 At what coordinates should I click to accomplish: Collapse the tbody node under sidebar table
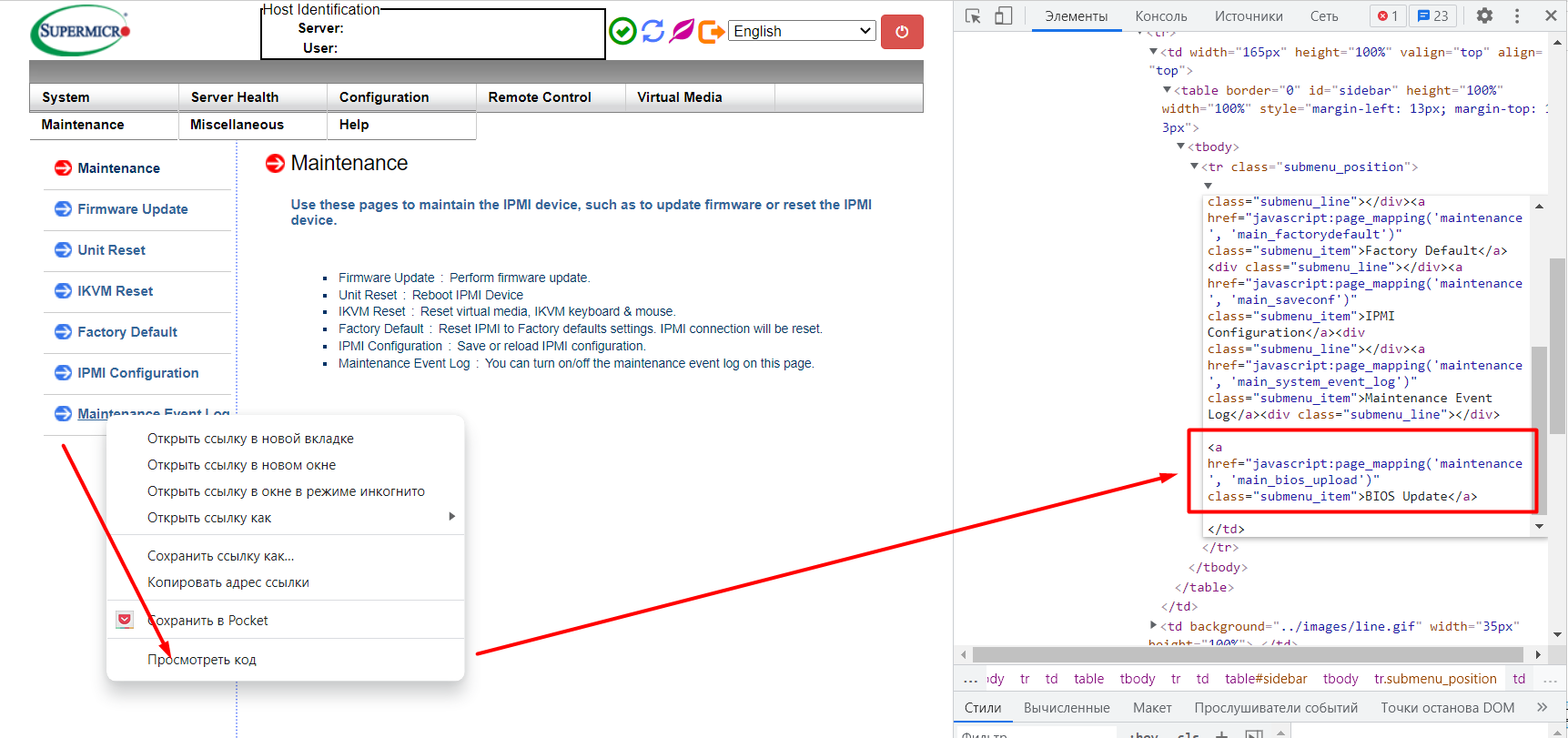(1181, 147)
